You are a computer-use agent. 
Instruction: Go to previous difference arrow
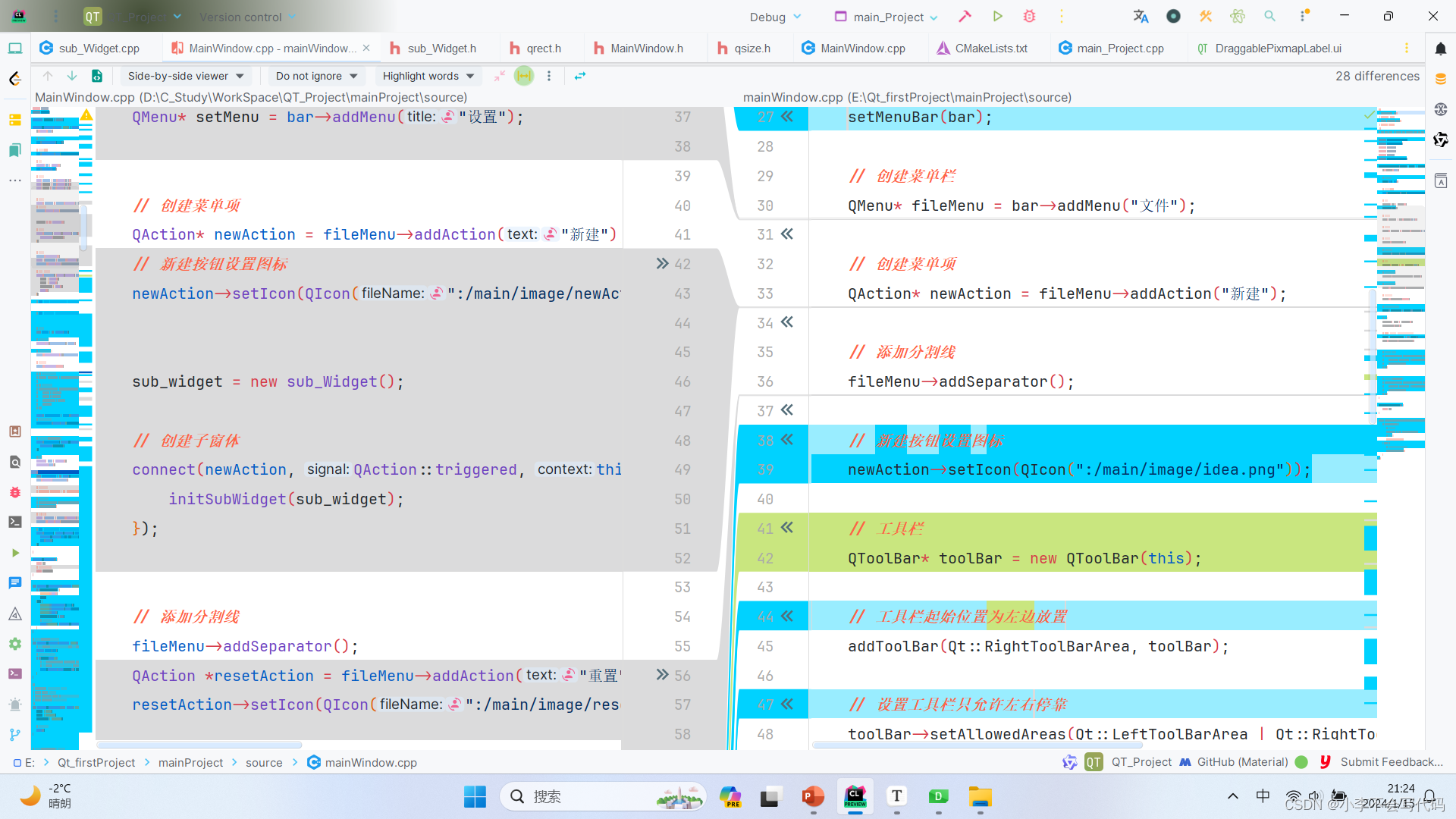click(x=48, y=76)
